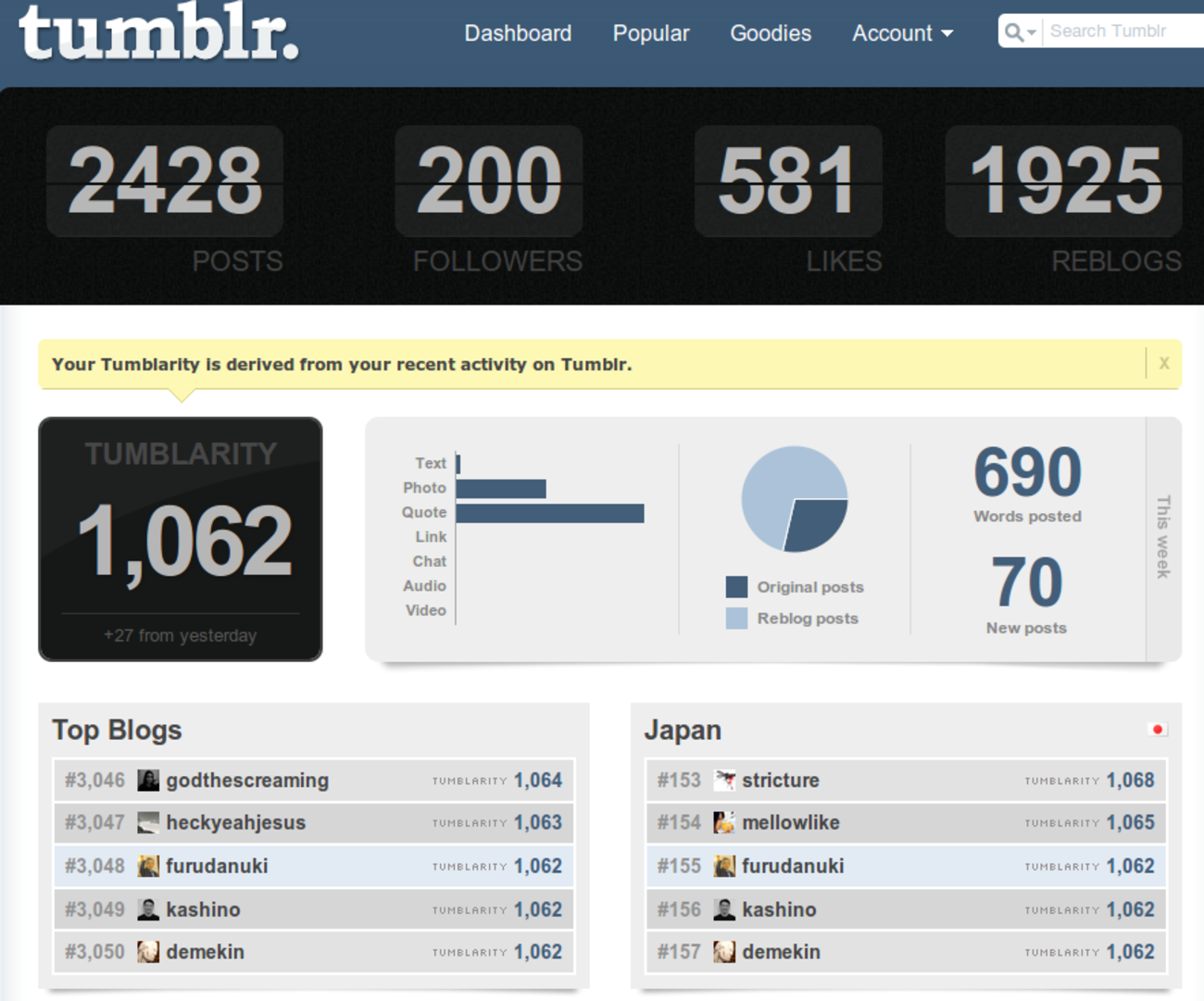Click stricture's avatar in Japan list
Screen dimensions: 1204x1001
pos(724,781)
